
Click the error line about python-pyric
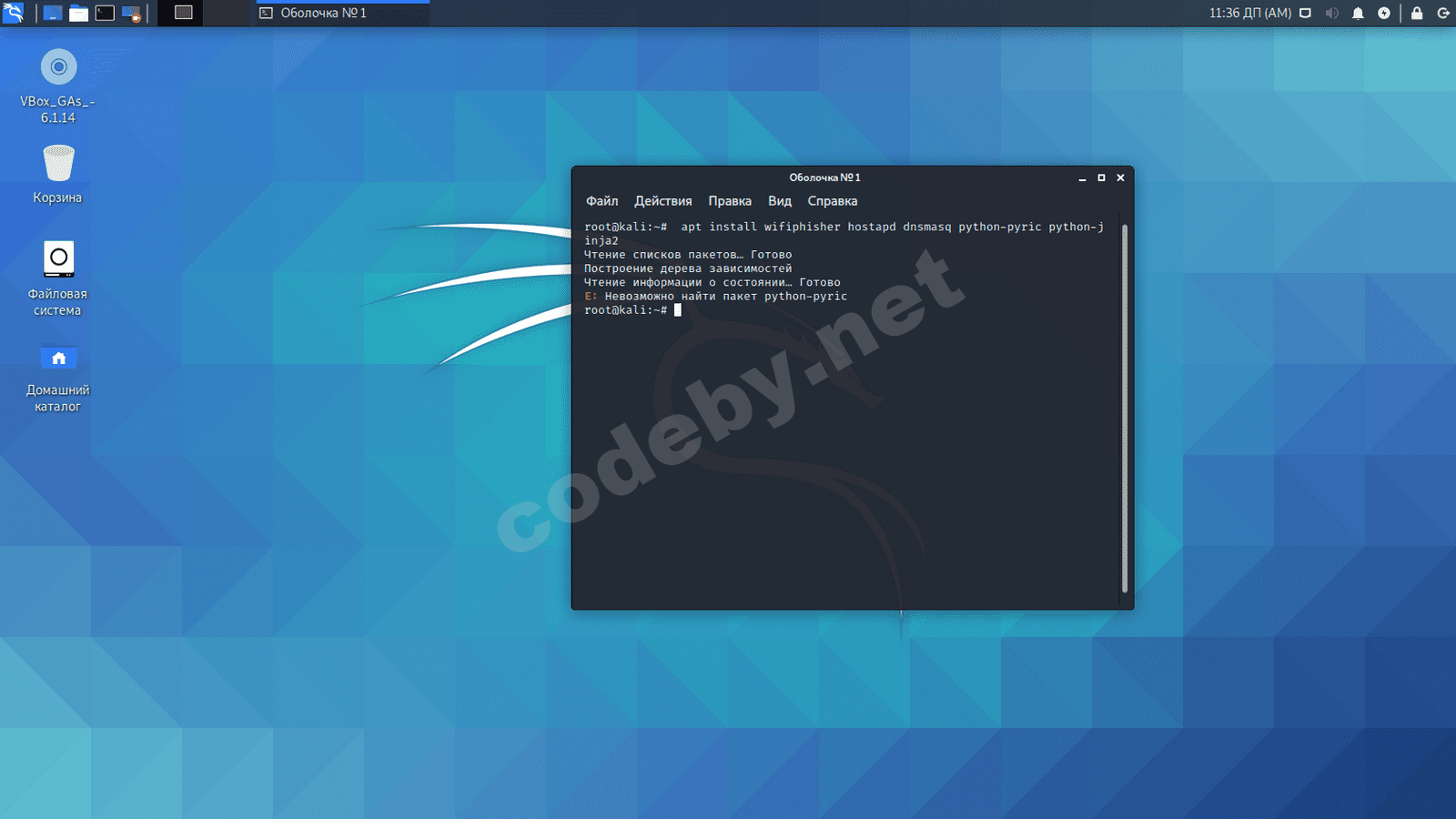[715, 297]
